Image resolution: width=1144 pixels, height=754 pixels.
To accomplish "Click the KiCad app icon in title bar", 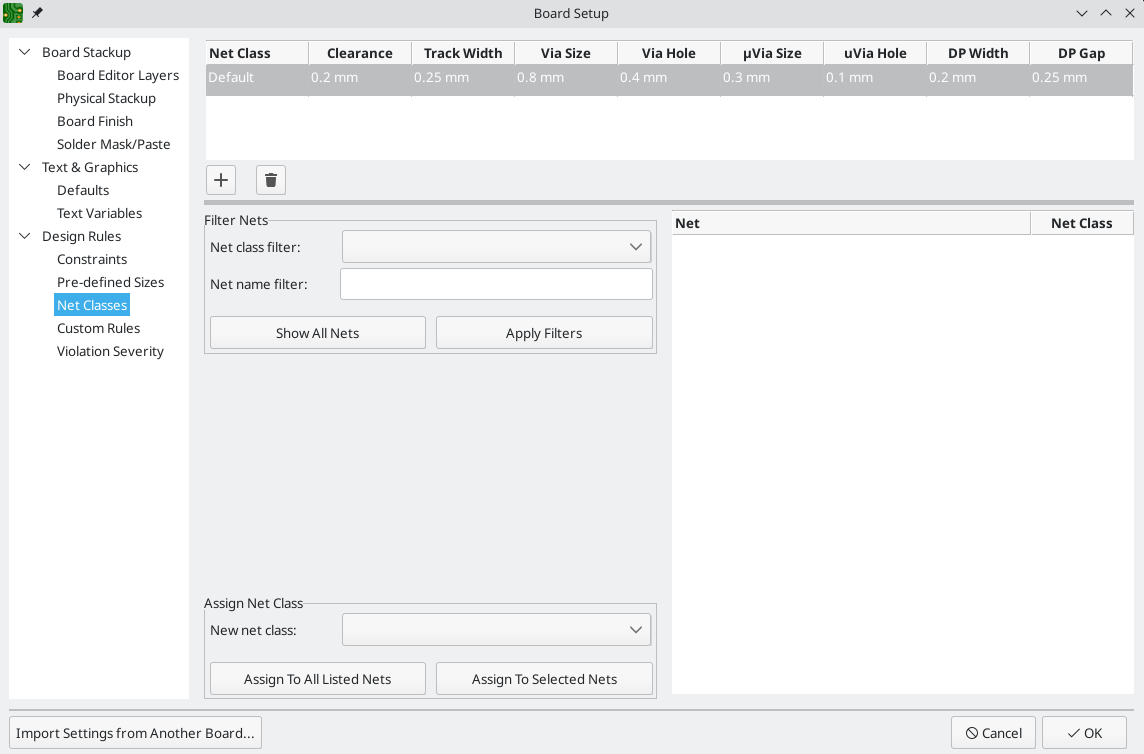I will click(x=13, y=13).
